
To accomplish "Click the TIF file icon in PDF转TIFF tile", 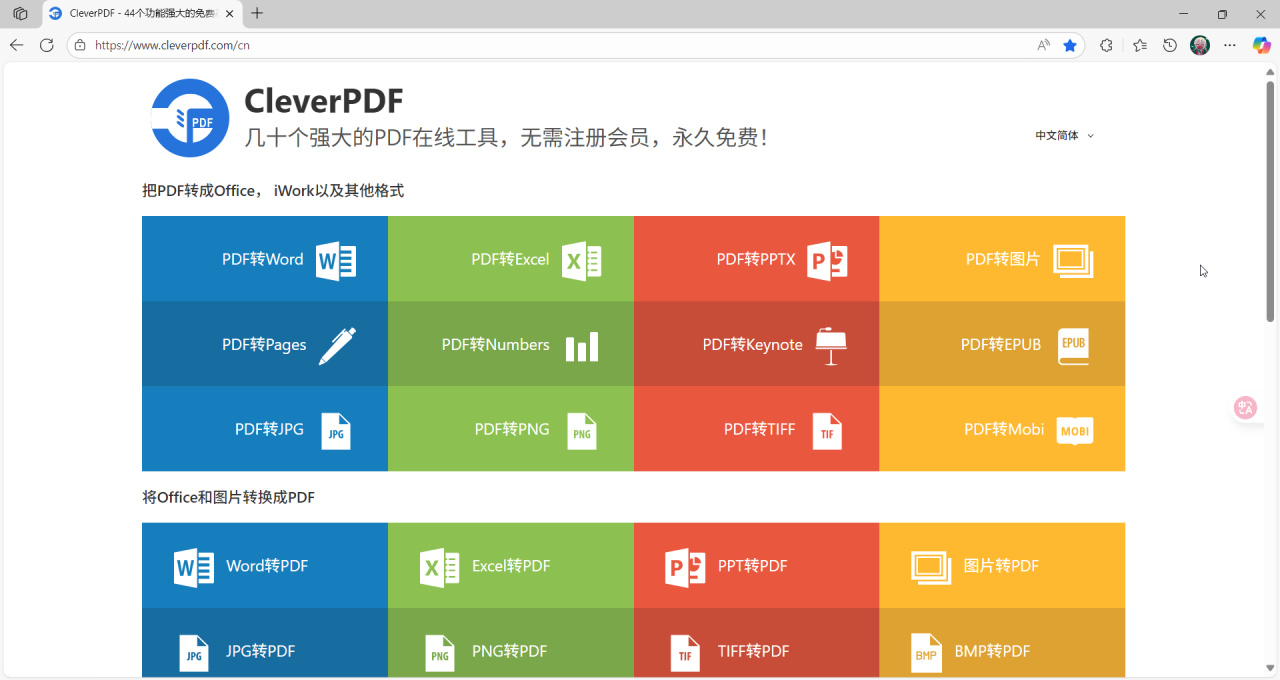I will coord(827,431).
